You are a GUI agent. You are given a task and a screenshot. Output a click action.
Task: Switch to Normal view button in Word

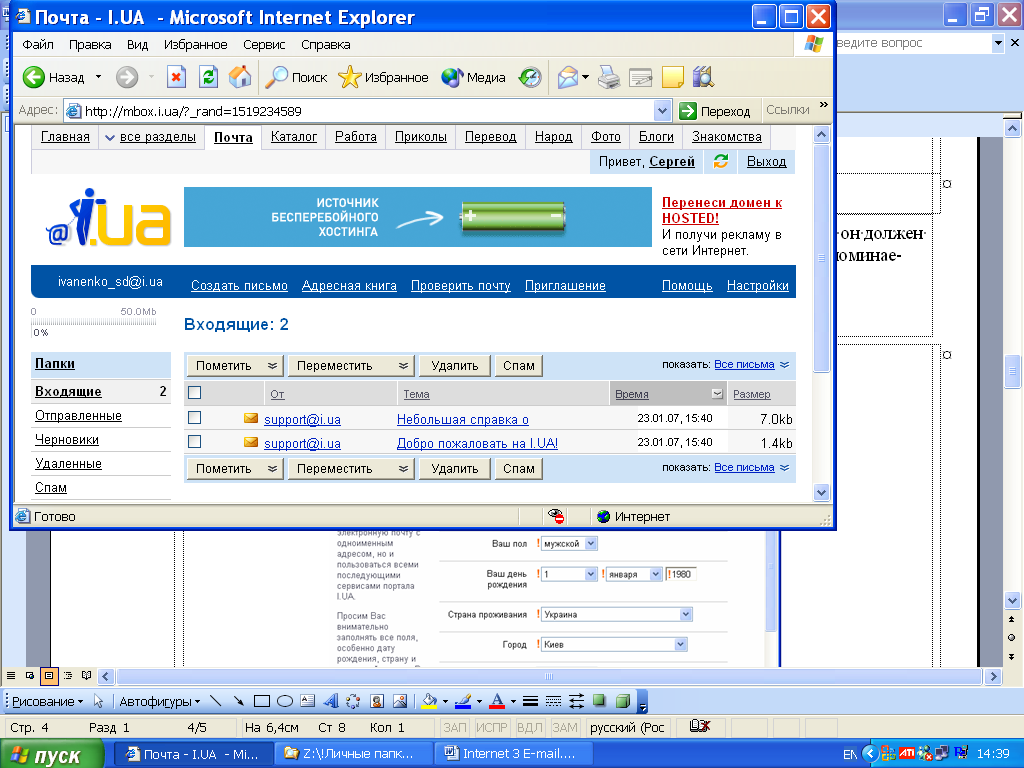10,676
